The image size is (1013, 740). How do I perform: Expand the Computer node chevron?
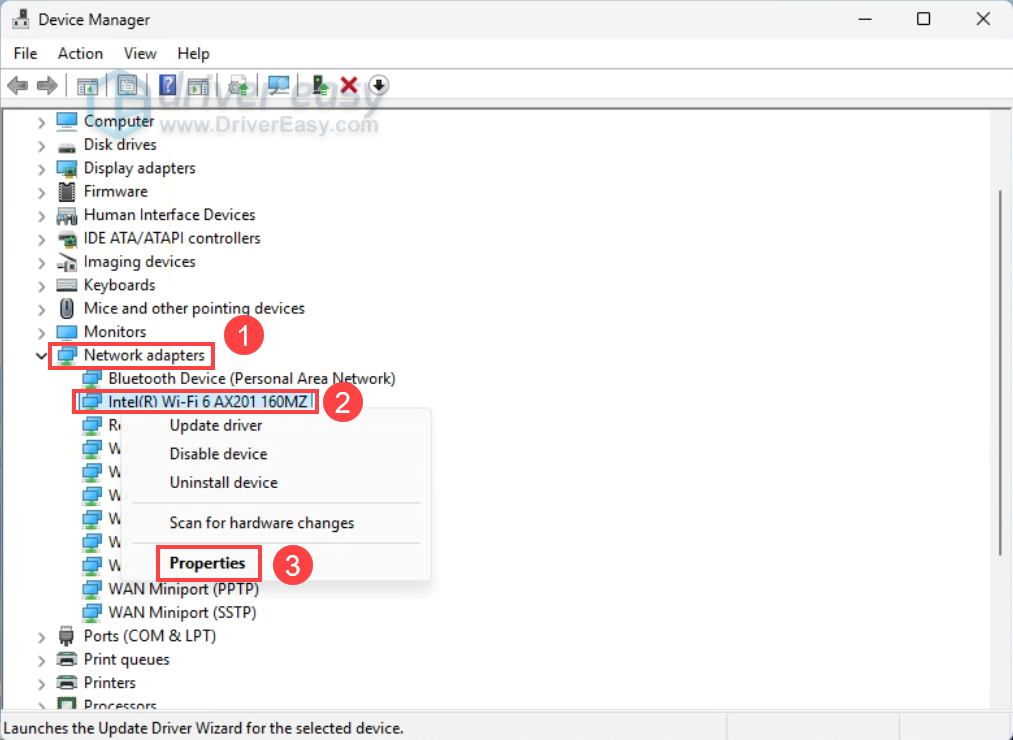tap(41, 122)
